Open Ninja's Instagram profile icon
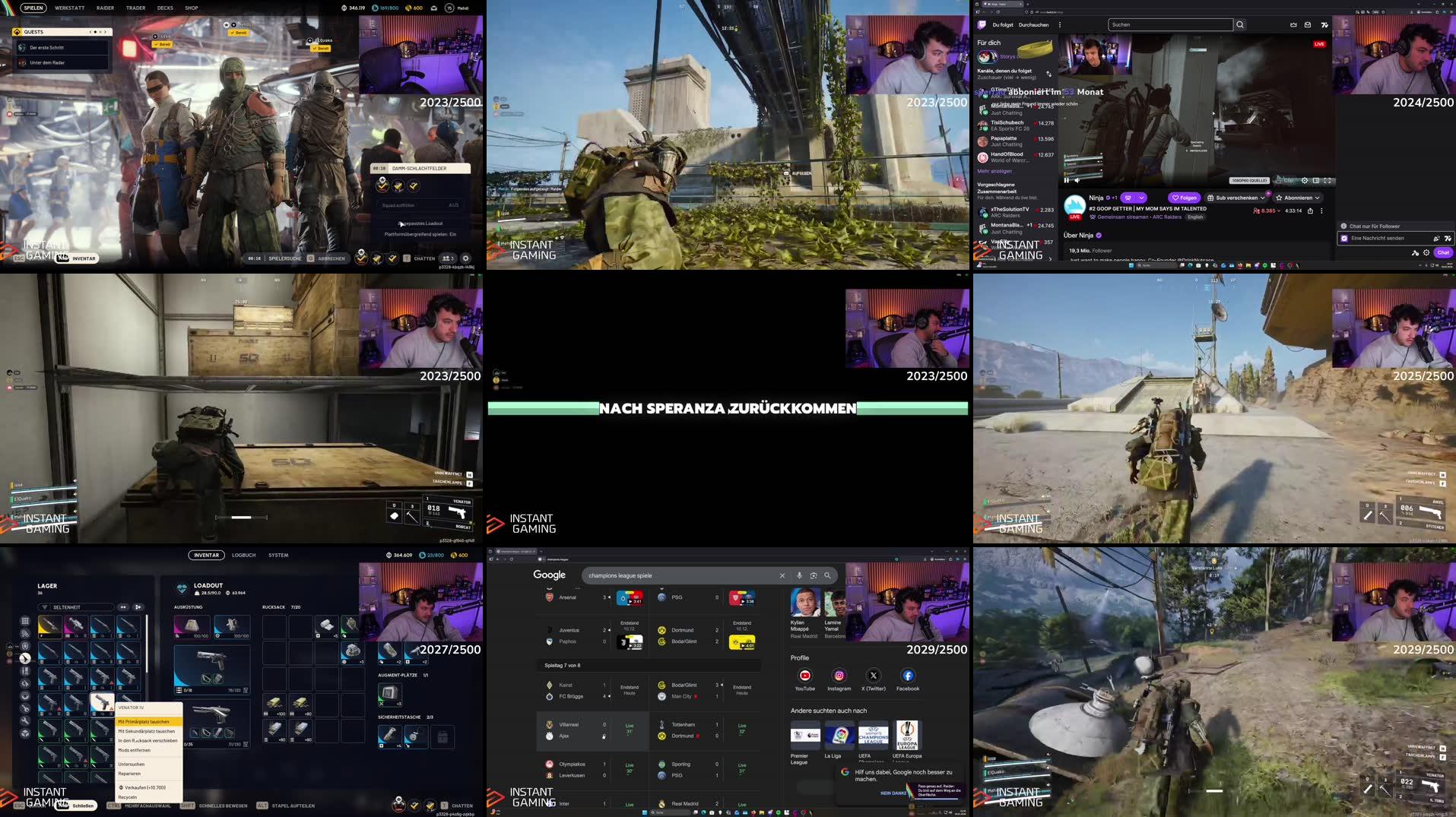The image size is (1456, 817). tap(839, 675)
